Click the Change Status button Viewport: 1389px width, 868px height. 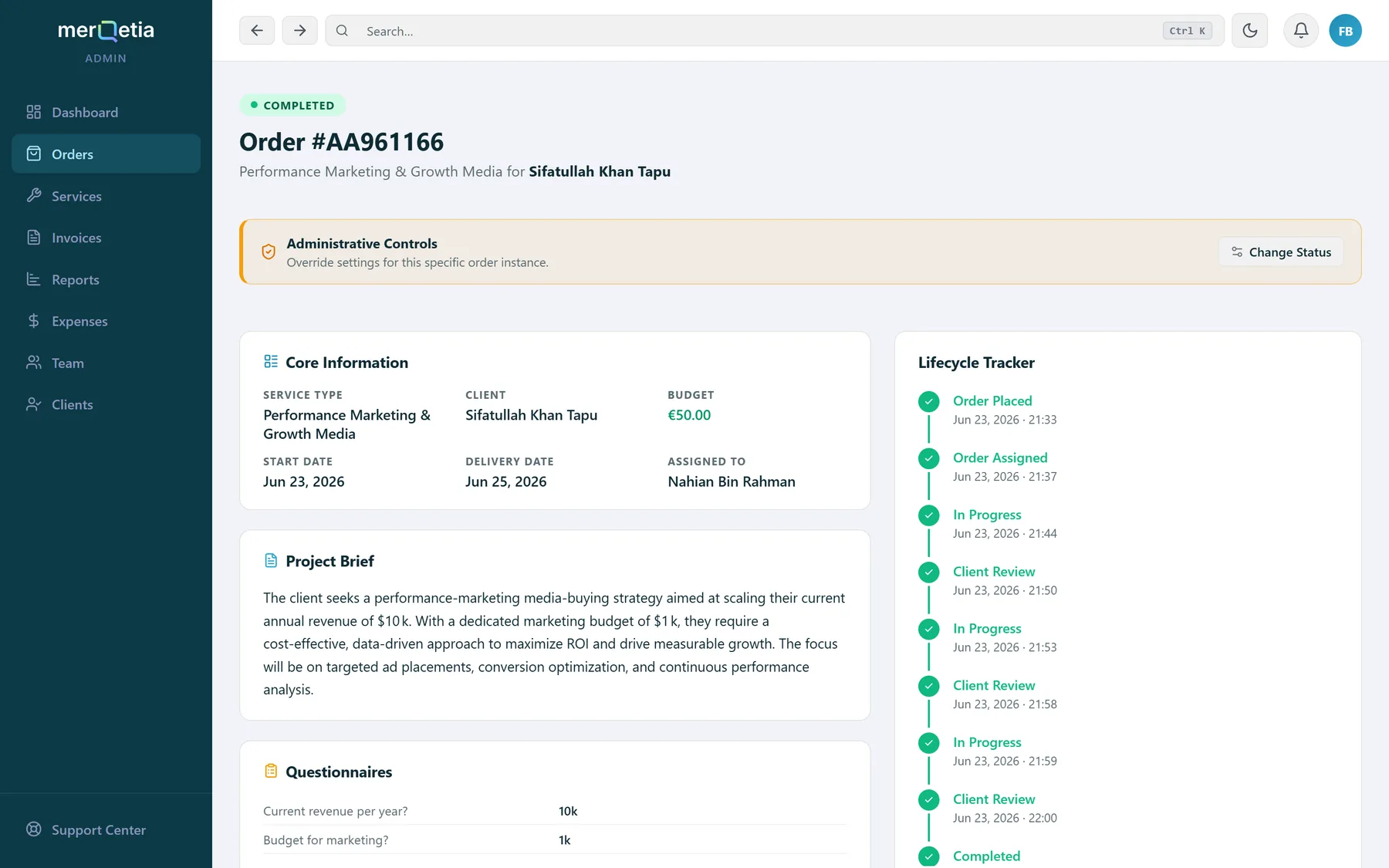(x=1281, y=252)
